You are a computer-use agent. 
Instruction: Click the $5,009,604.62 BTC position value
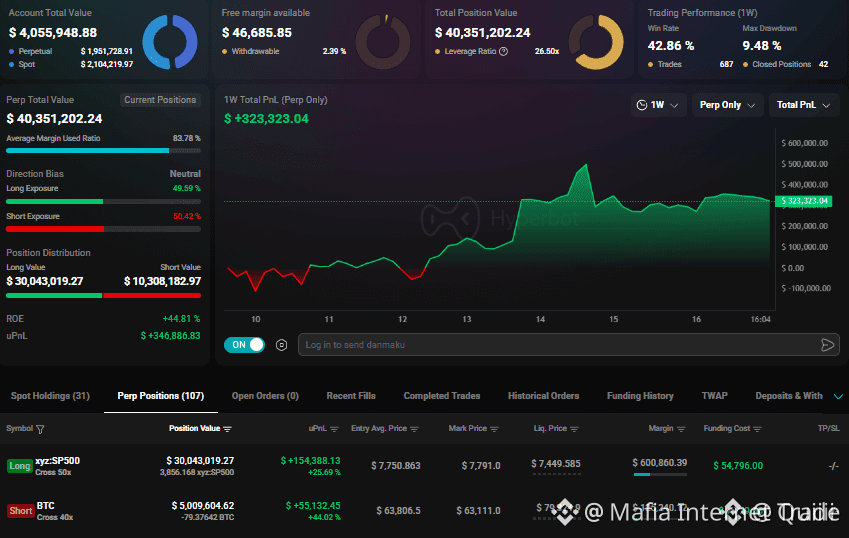point(203,506)
